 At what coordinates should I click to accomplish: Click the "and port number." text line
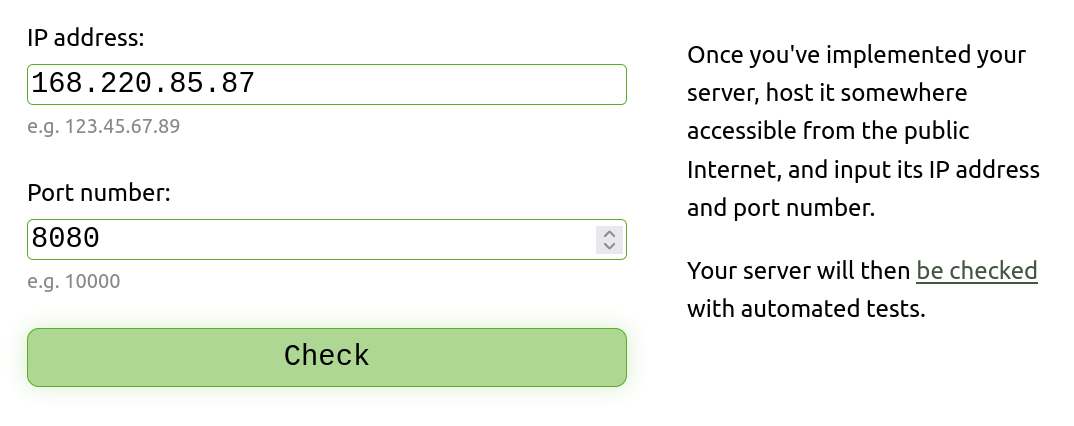(781, 209)
